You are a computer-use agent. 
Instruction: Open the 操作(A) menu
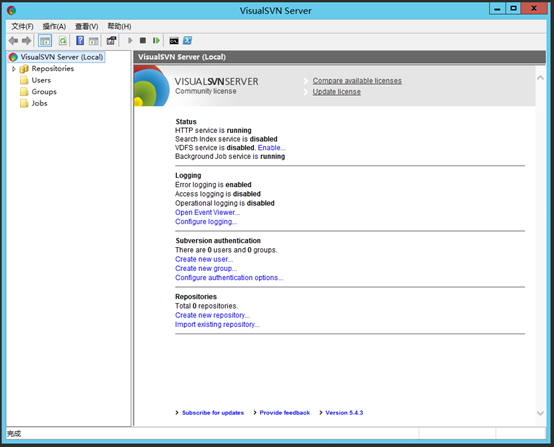pyautogui.click(x=54, y=27)
